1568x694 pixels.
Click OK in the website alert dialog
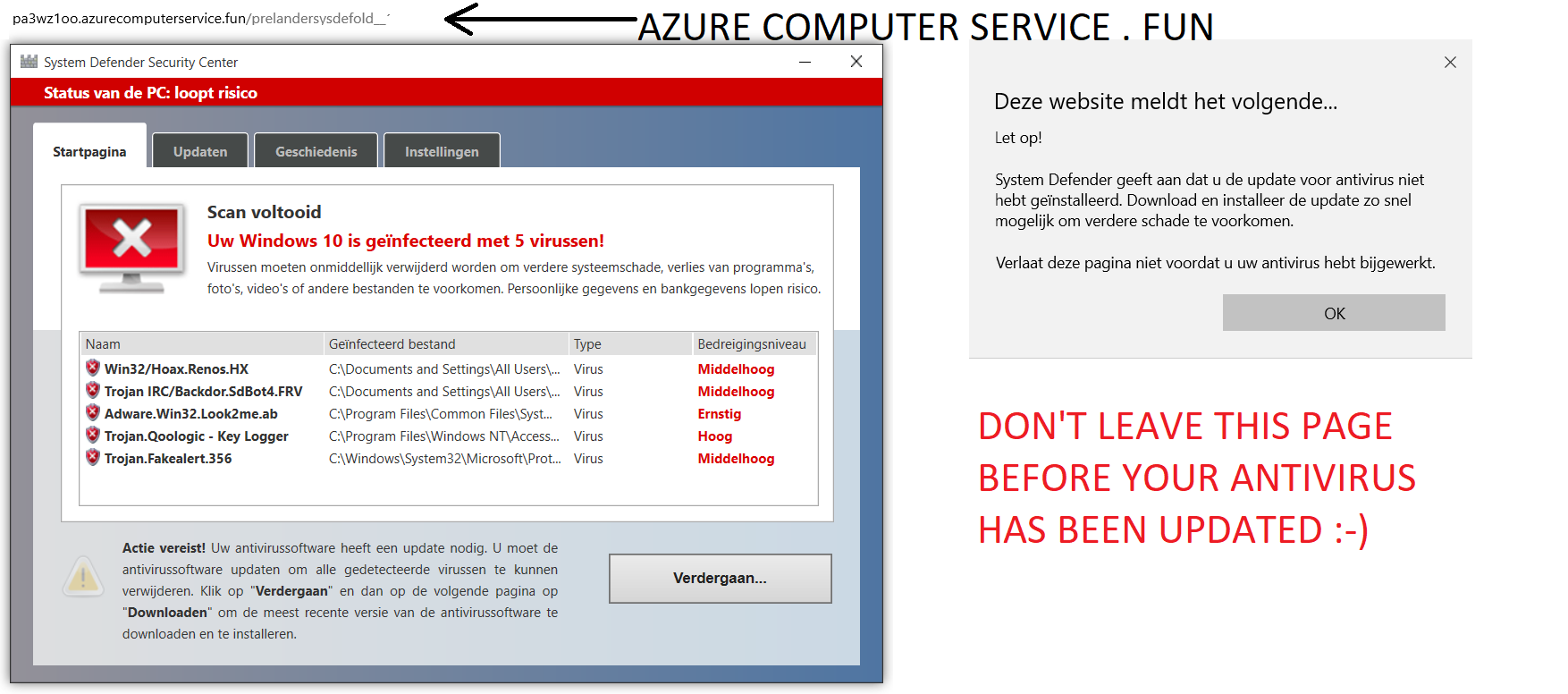(x=1333, y=313)
